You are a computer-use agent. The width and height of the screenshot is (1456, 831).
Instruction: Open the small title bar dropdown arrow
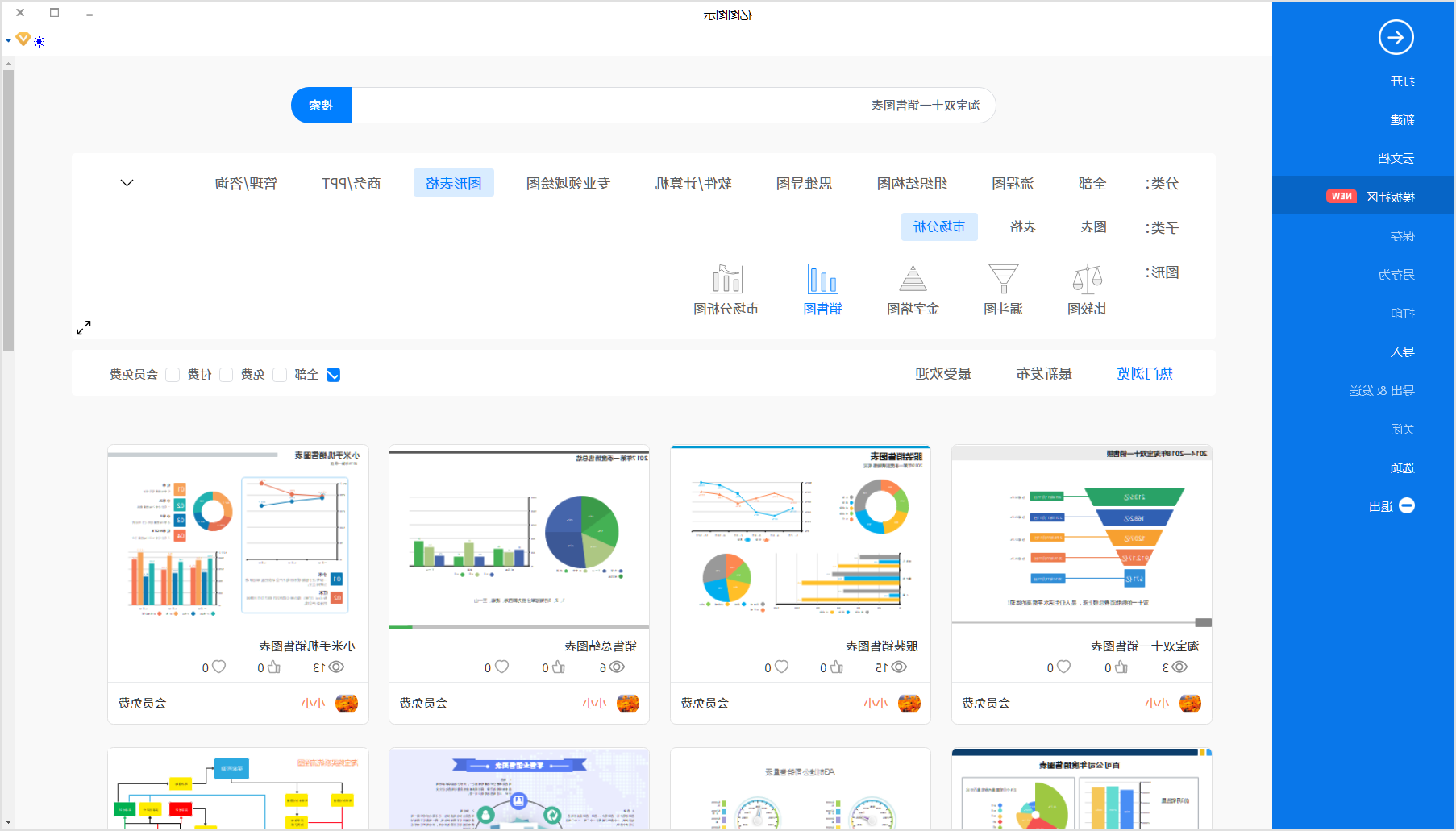tap(8, 40)
